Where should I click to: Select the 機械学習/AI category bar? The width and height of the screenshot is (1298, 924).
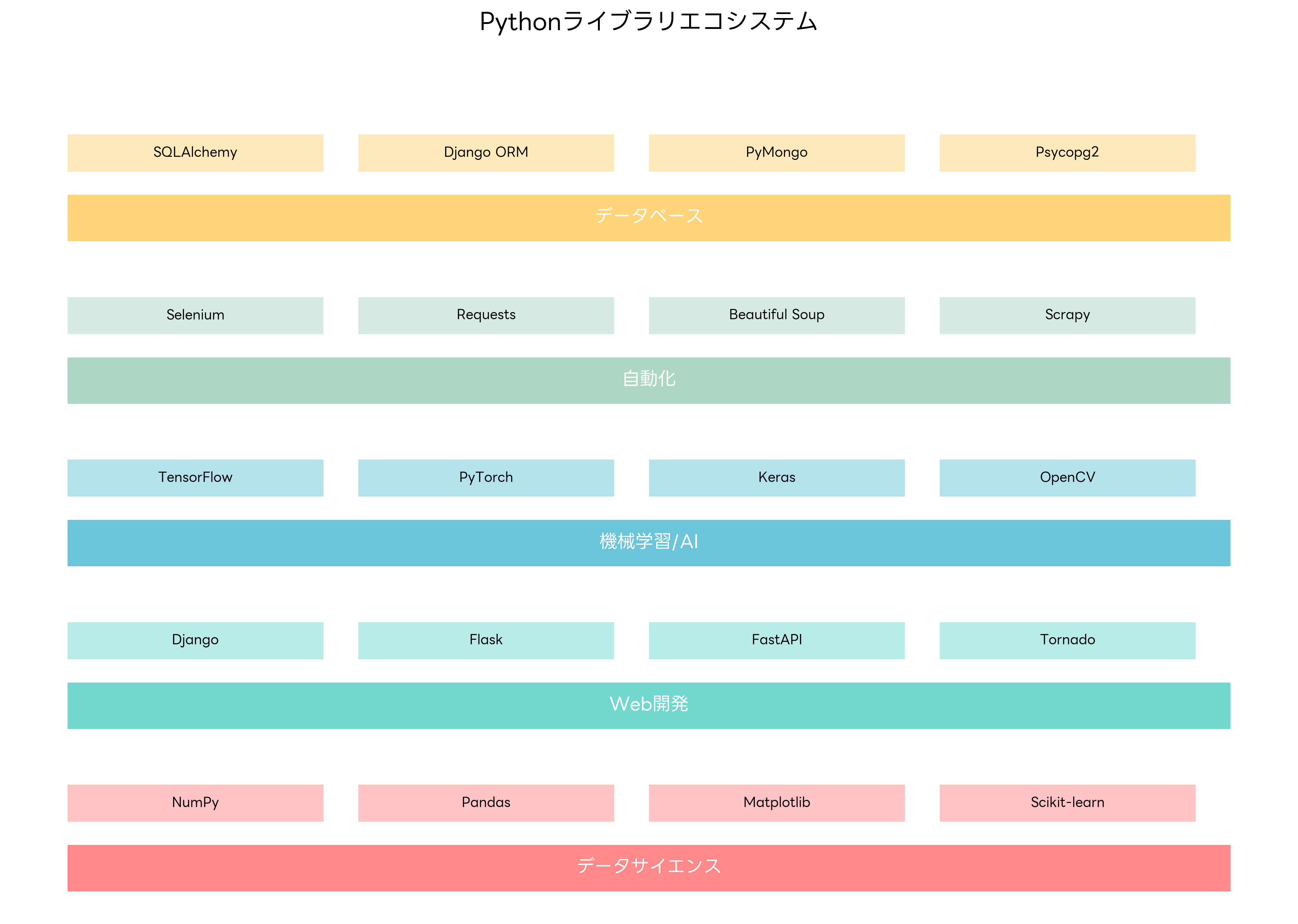click(649, 543)
